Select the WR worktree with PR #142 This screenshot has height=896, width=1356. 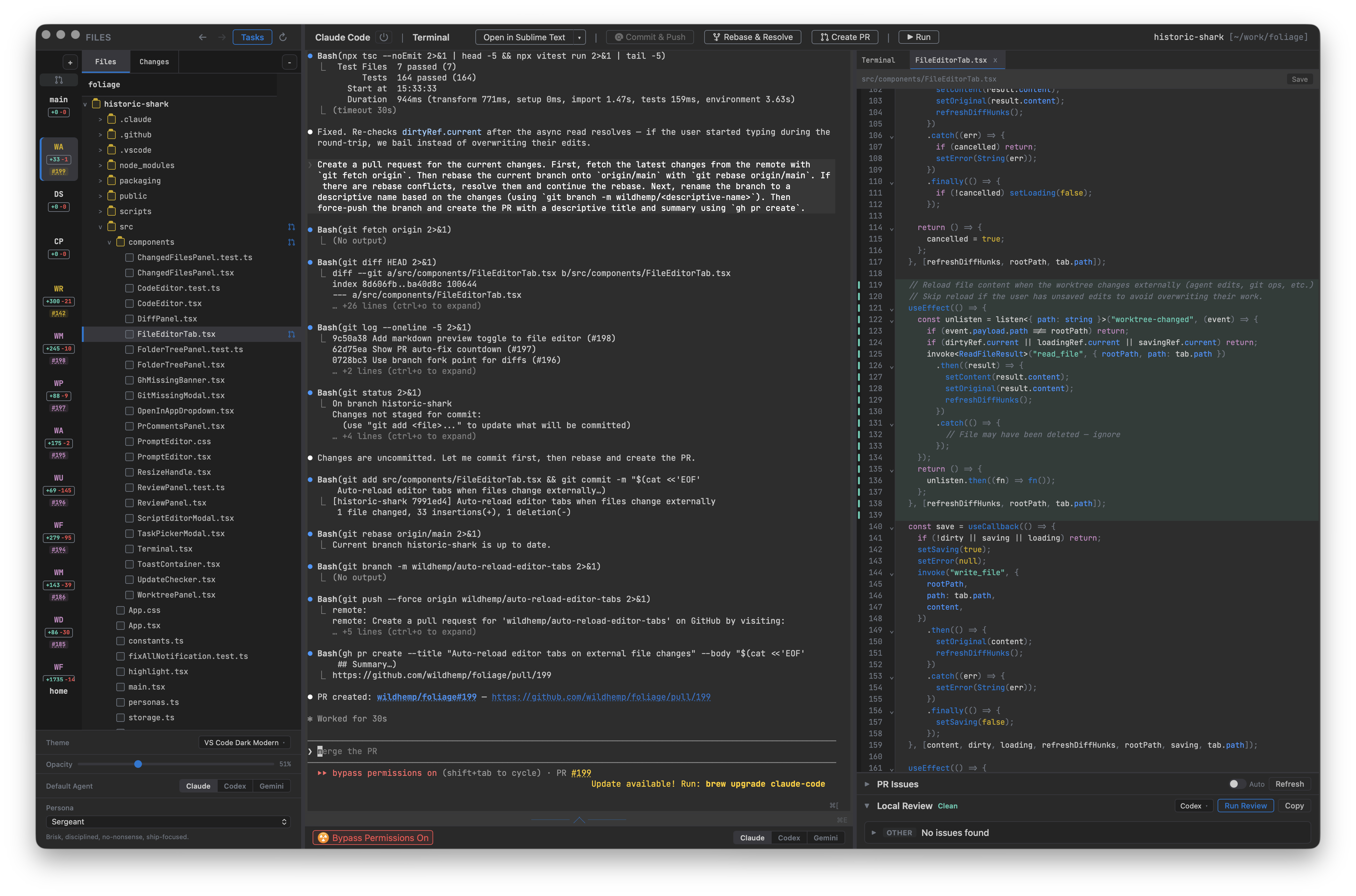[58, 301]
